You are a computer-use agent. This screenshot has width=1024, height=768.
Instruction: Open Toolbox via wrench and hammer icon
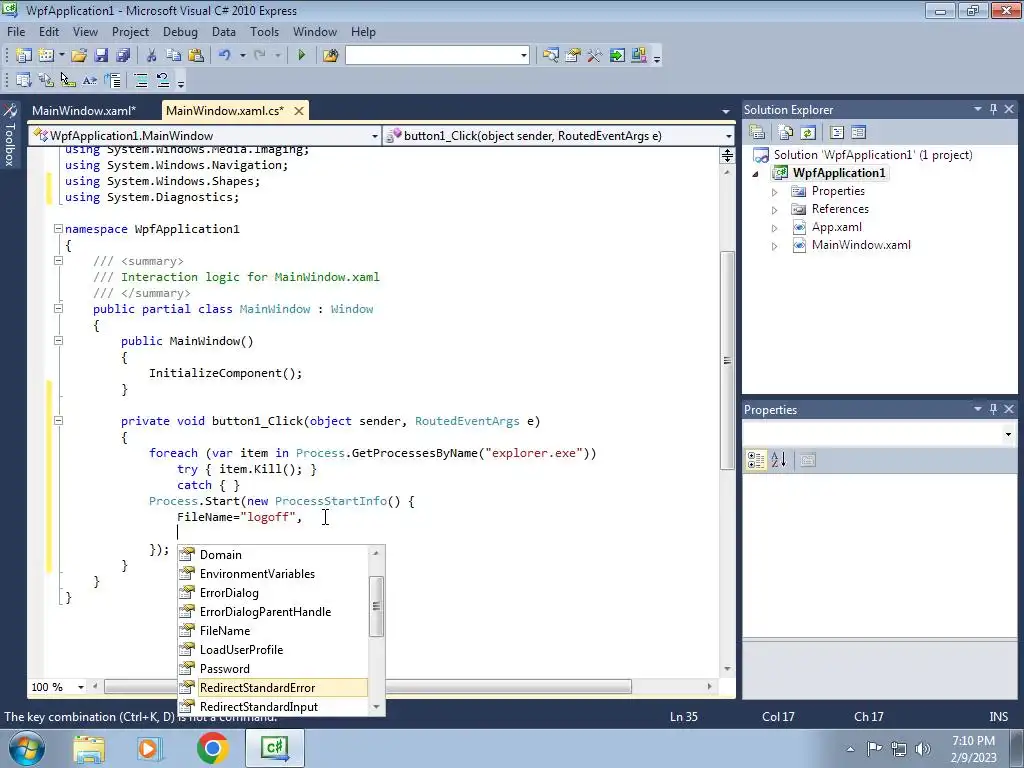[594, 56]
